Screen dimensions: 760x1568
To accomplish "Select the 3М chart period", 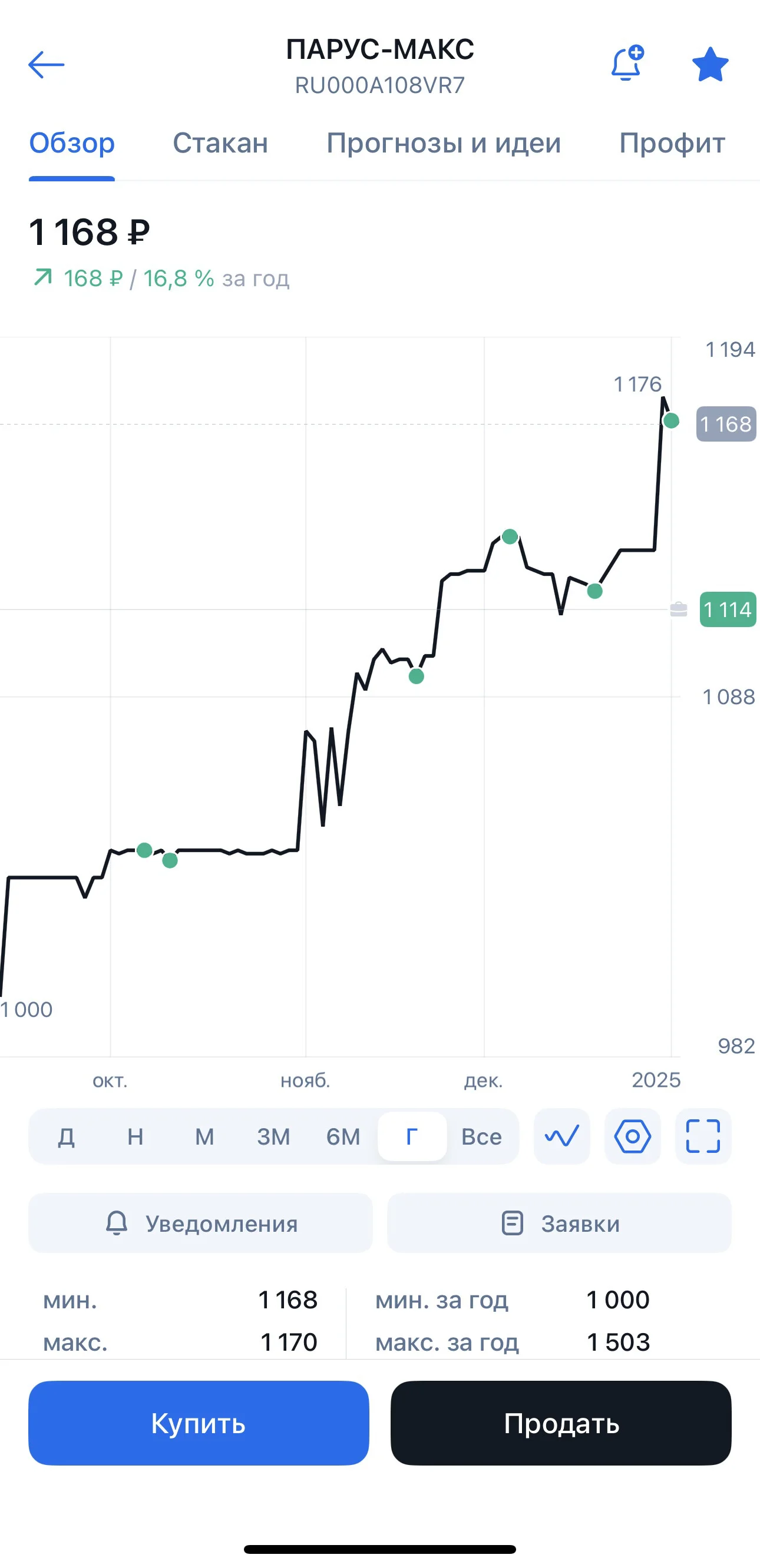I will click(x=273, y=1136).
